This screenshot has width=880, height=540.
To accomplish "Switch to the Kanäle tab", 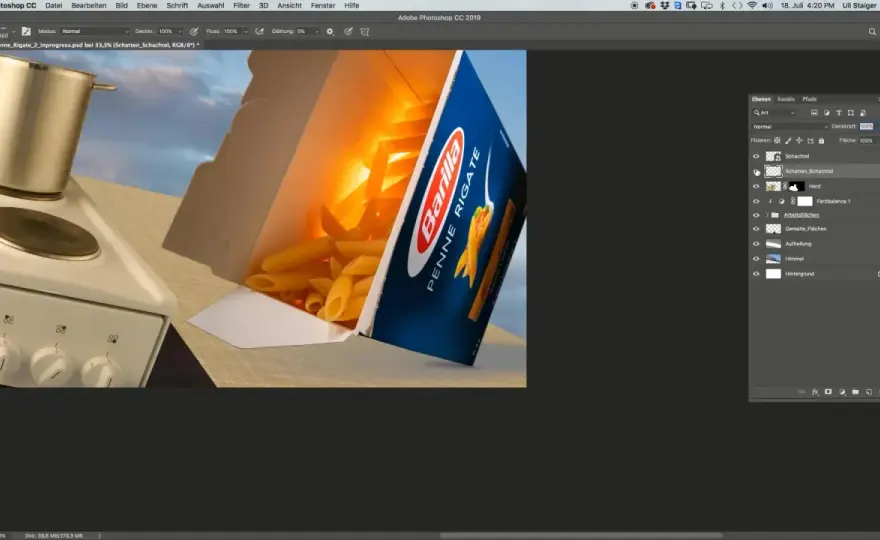I will 786,99.
